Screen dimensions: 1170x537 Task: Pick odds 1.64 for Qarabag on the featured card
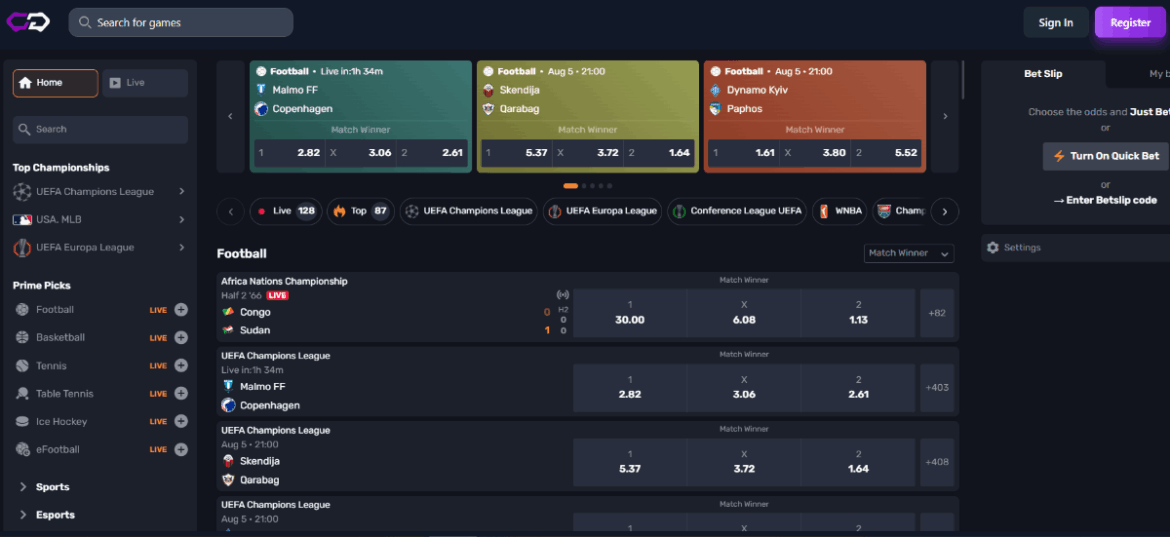click(660, 153)
